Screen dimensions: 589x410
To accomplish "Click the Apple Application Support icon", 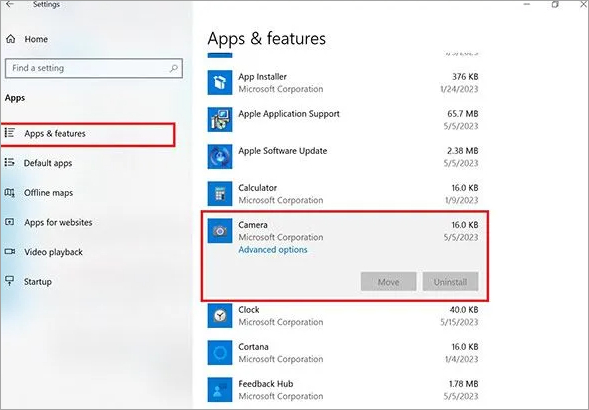I will [220, 120].
